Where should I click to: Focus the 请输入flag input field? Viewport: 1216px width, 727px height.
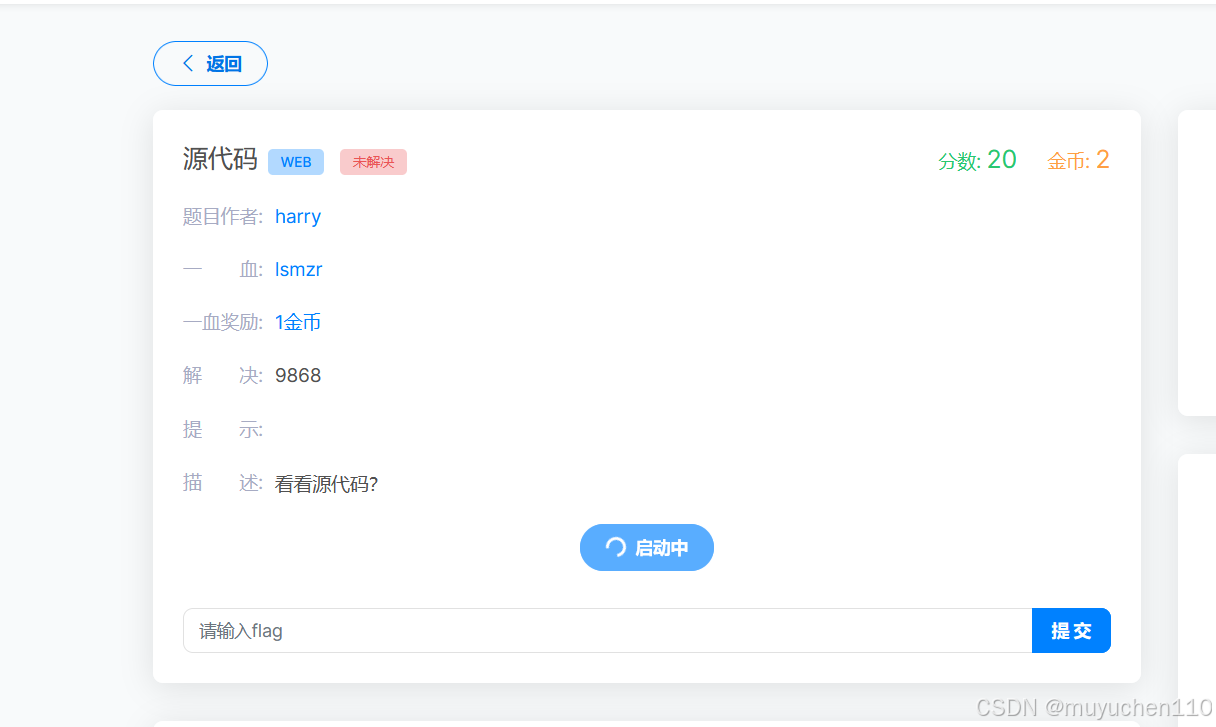click(607, 631)
